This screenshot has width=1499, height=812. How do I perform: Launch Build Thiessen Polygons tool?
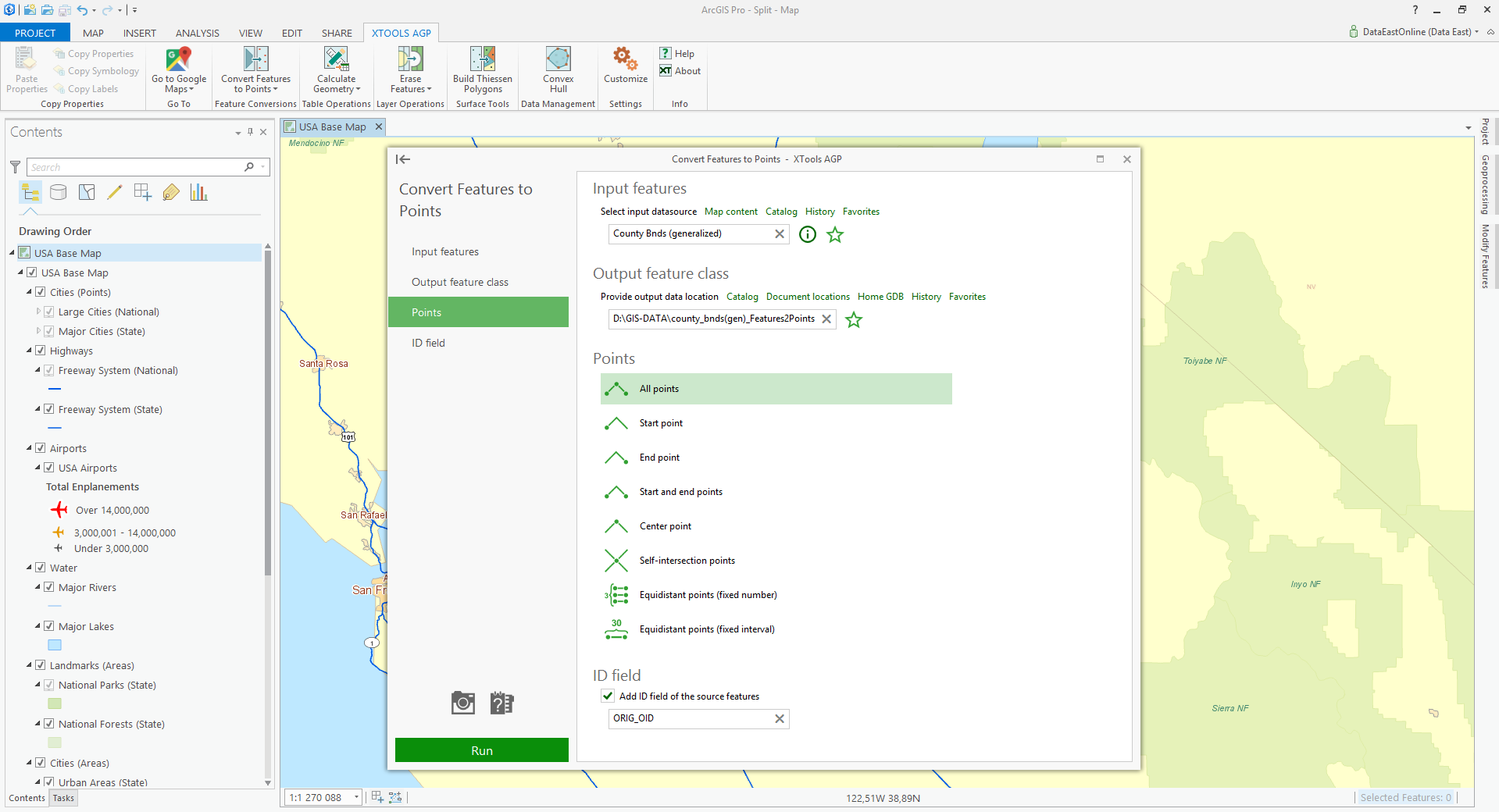pos(483,70)
